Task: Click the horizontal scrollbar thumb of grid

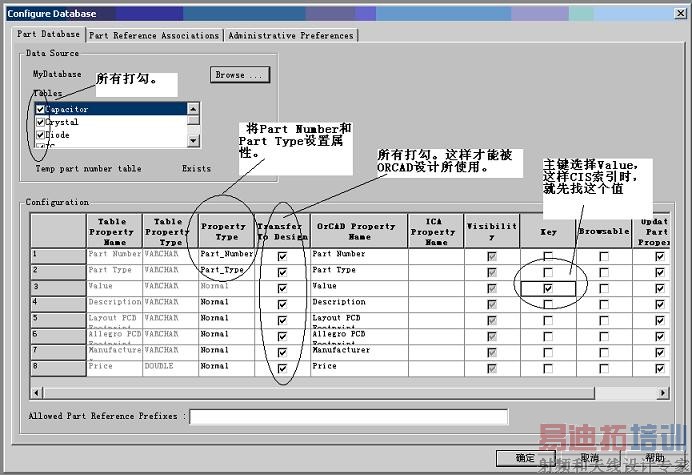Action: [319, 392]
